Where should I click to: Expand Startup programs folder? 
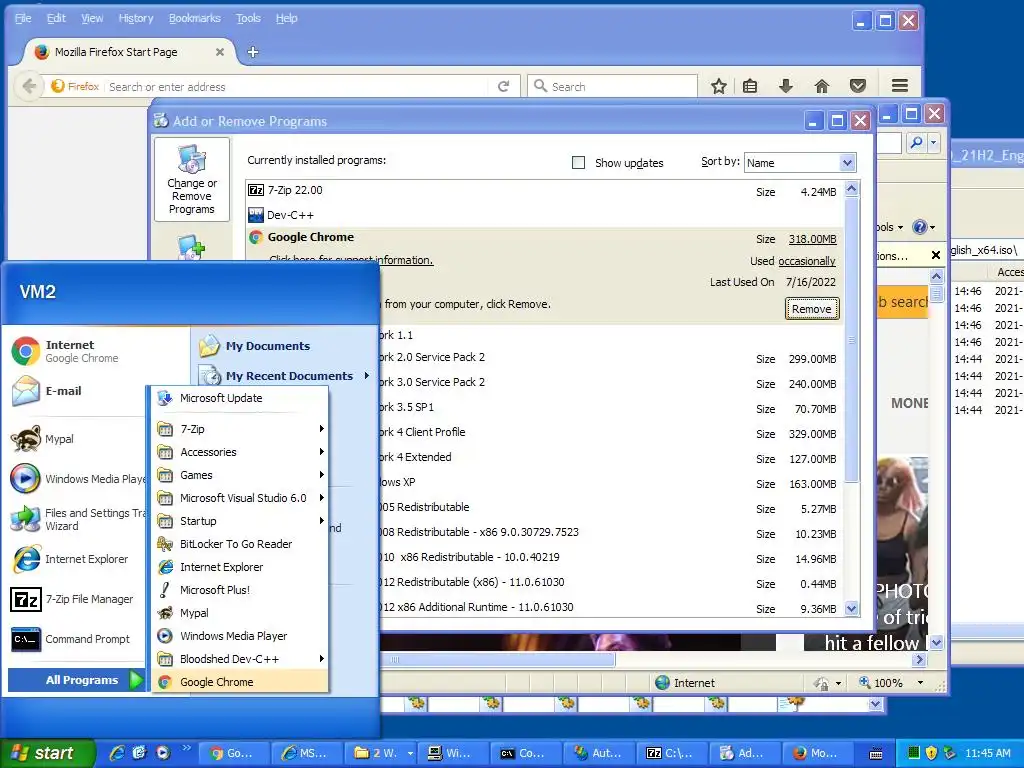click(x=240, y=520)
